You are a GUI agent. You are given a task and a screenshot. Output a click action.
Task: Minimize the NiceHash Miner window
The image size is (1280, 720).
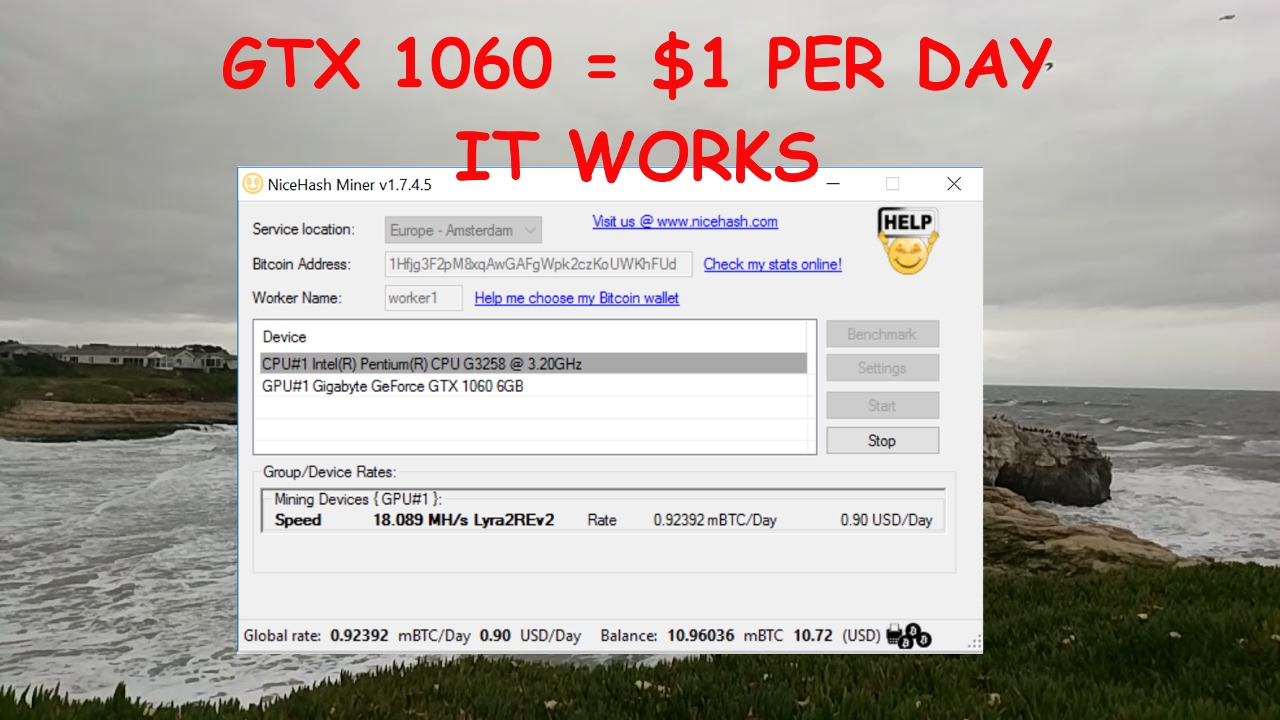[x=833, y=184]
